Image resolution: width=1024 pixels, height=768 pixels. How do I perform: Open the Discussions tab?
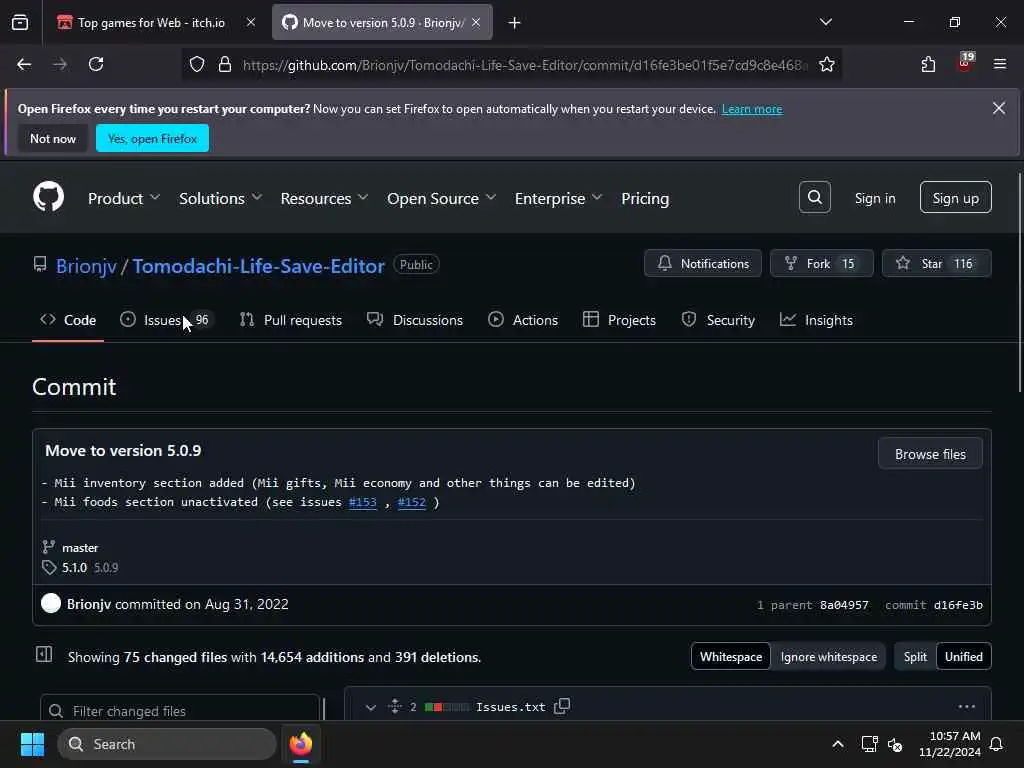[415, 320]
